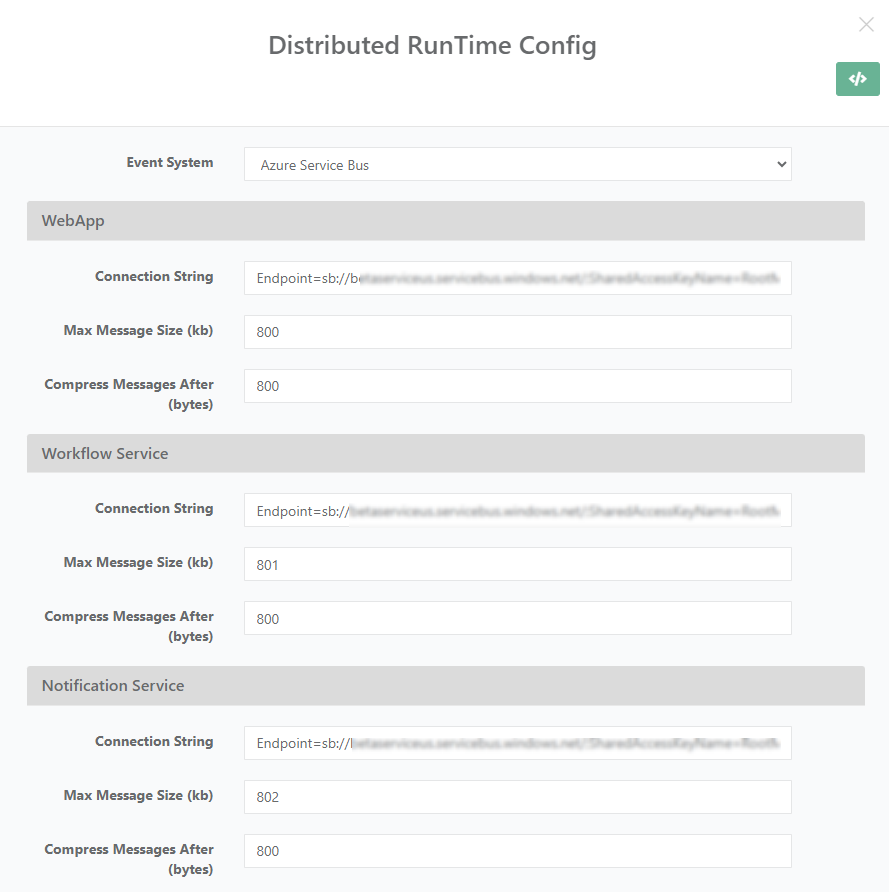Focus Workflow Service Compress Messages After input
The width and height of the screenshot is (889, 892).
(517, 618)
